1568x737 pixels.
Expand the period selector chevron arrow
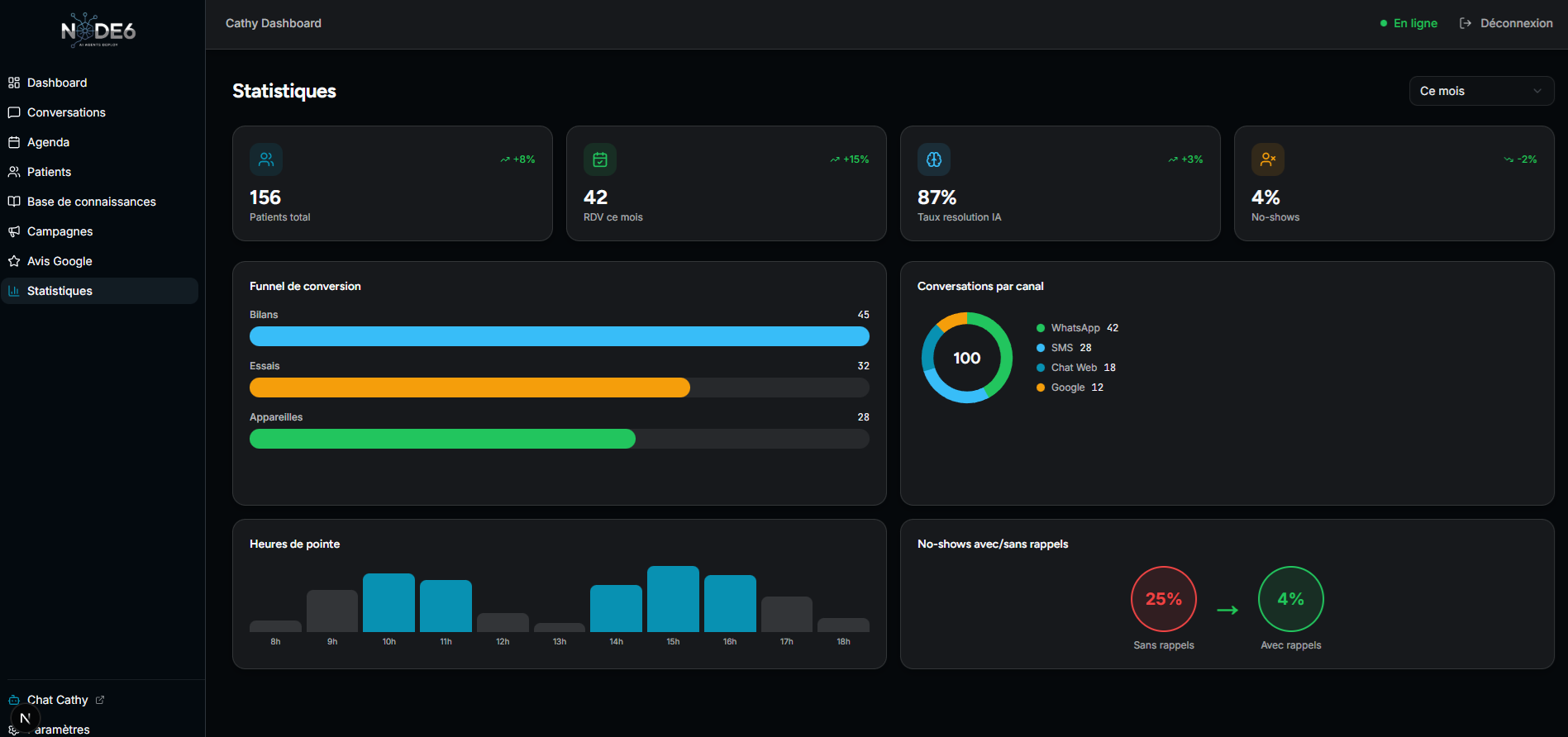[1537, 91]
